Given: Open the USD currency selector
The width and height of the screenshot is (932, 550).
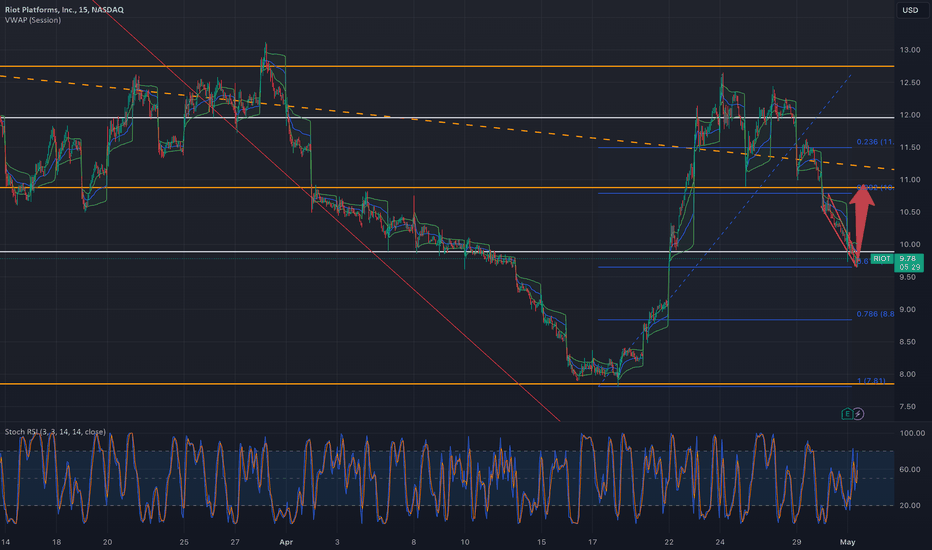Looking at the screenshot, I should pyautogui.click(x=911, y=10).
